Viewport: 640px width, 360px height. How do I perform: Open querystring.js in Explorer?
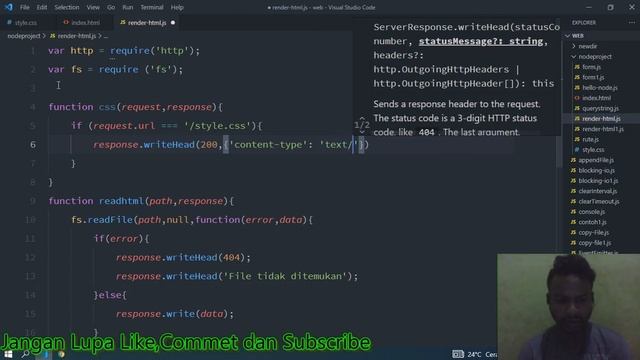pos(600,108)
